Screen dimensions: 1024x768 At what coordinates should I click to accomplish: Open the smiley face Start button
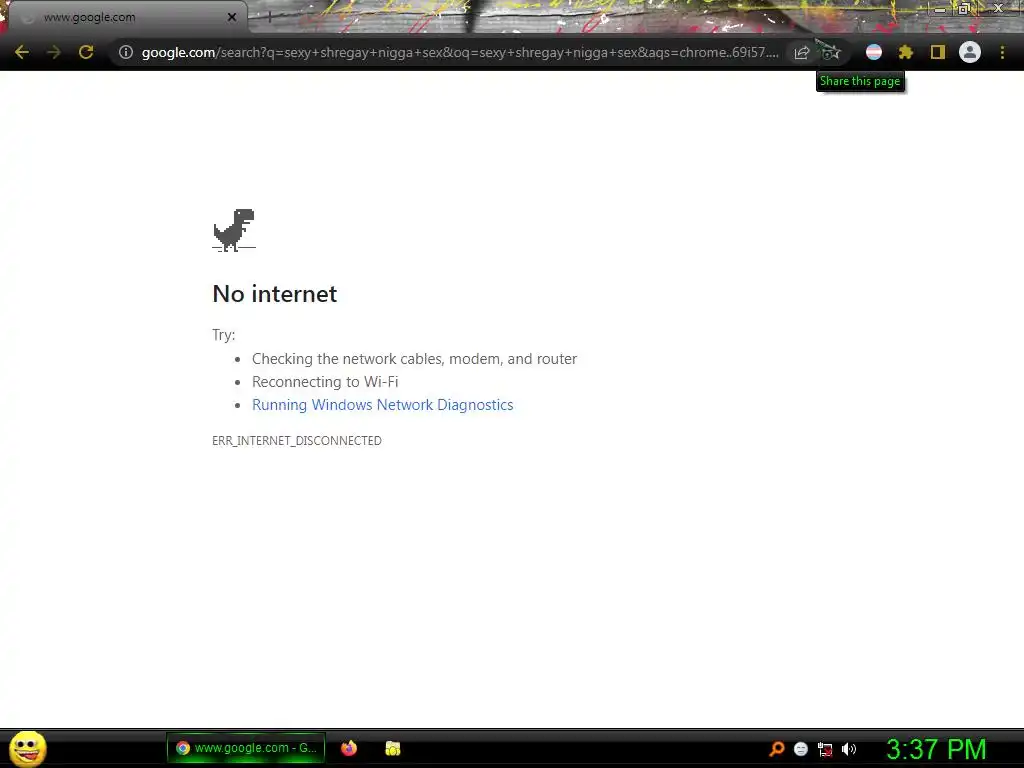[28, 748]
